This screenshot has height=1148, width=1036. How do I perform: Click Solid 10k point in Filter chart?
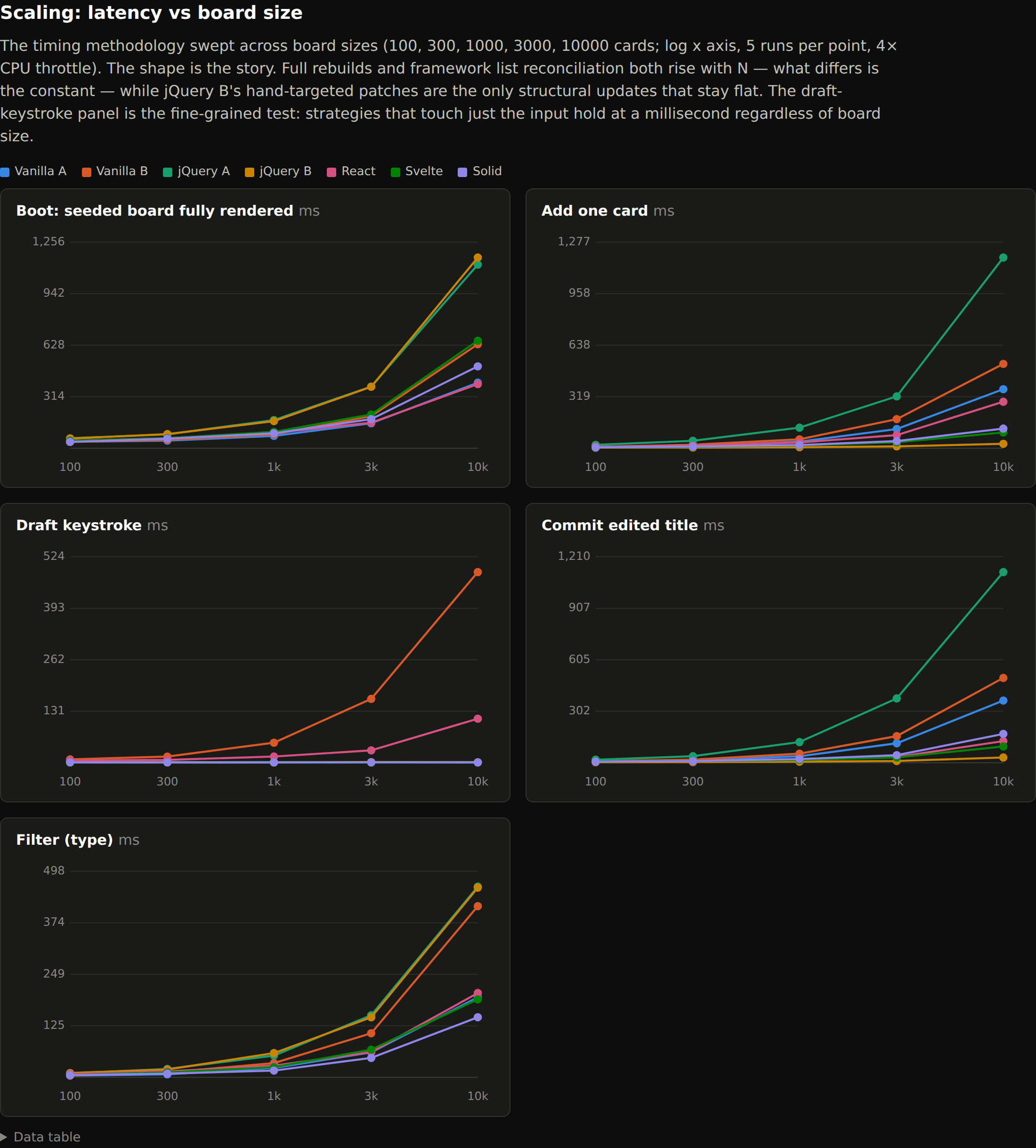pyautogui.click(x=478, y=1017)
